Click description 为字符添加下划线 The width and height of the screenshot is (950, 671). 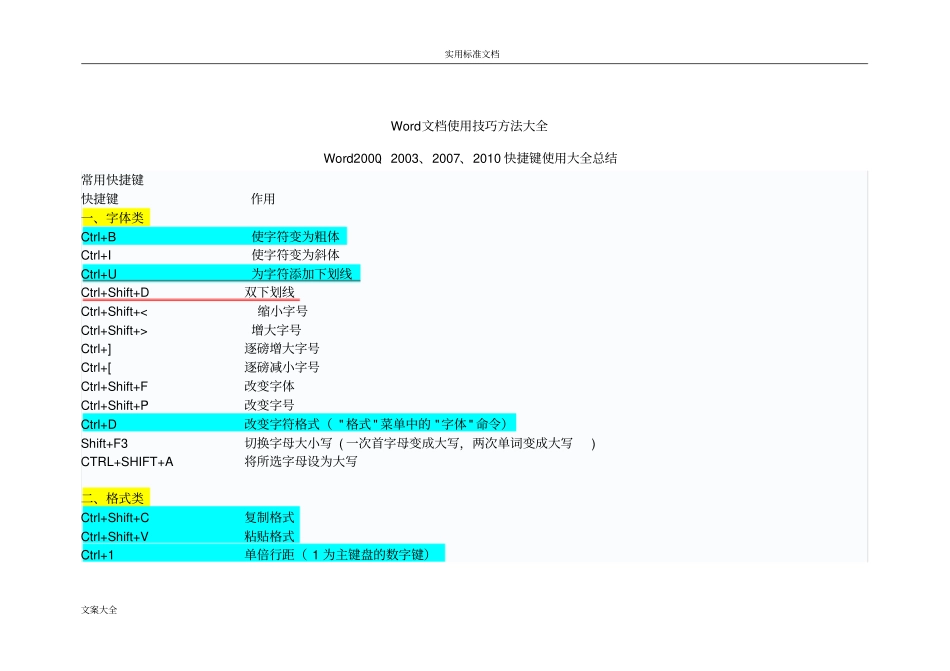302,274
